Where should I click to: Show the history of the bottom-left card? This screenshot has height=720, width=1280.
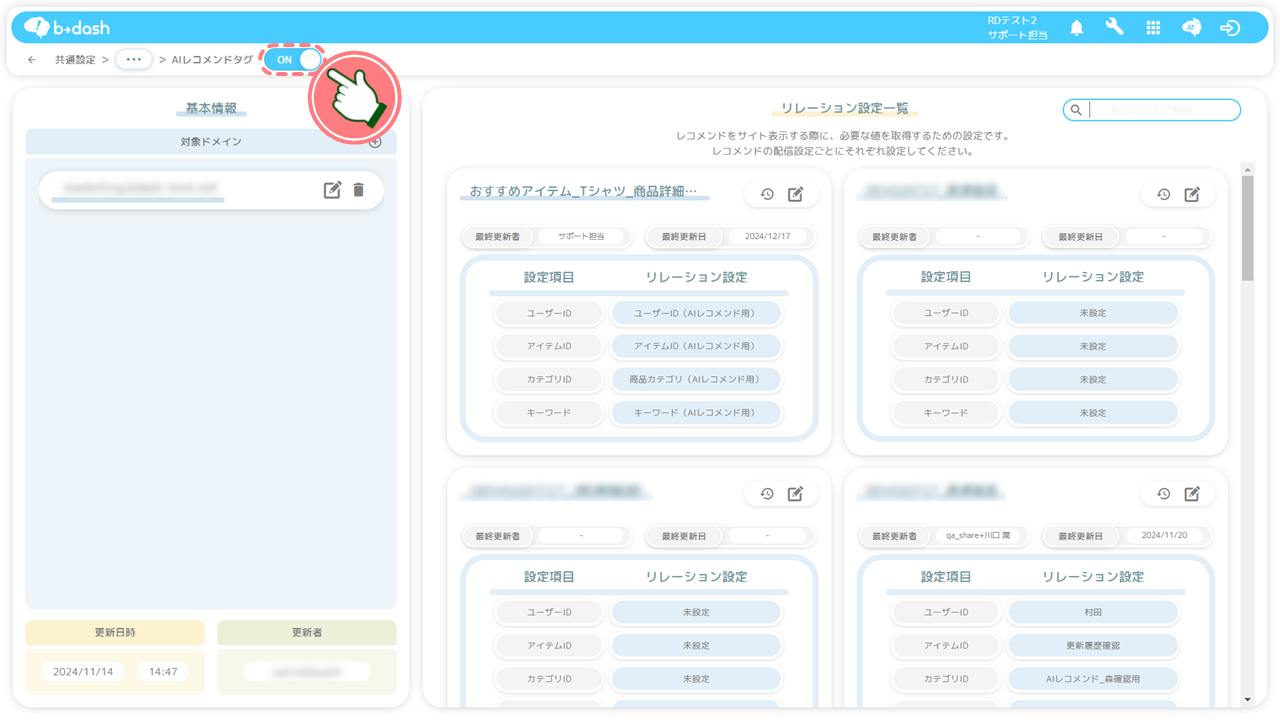click(767, 494)
